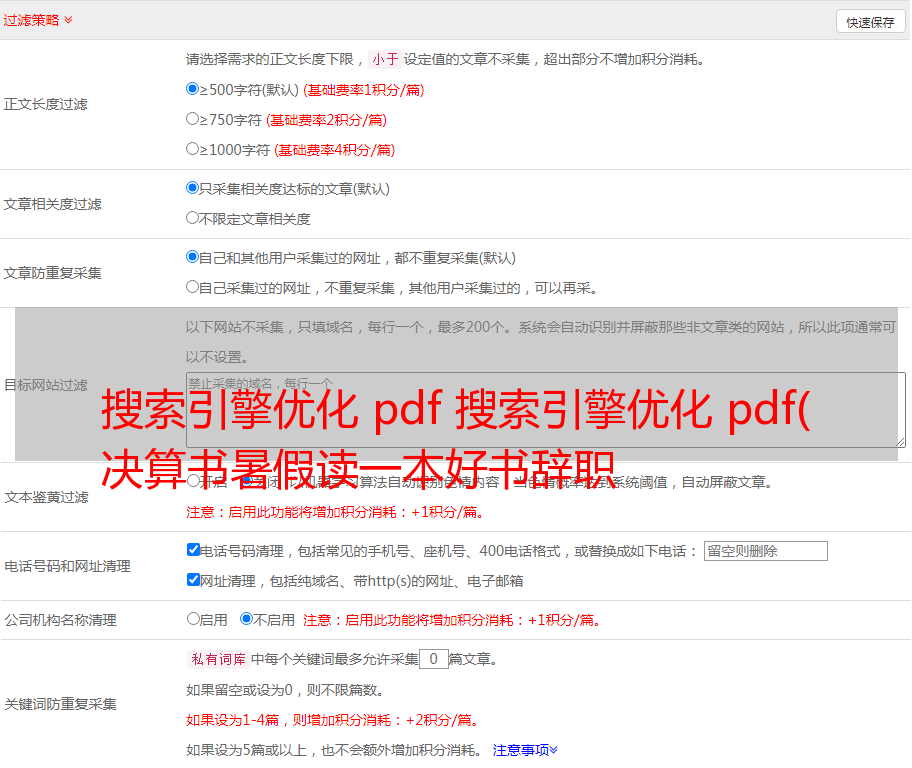Click the article count field showing 0

click(x=433, y=659)
